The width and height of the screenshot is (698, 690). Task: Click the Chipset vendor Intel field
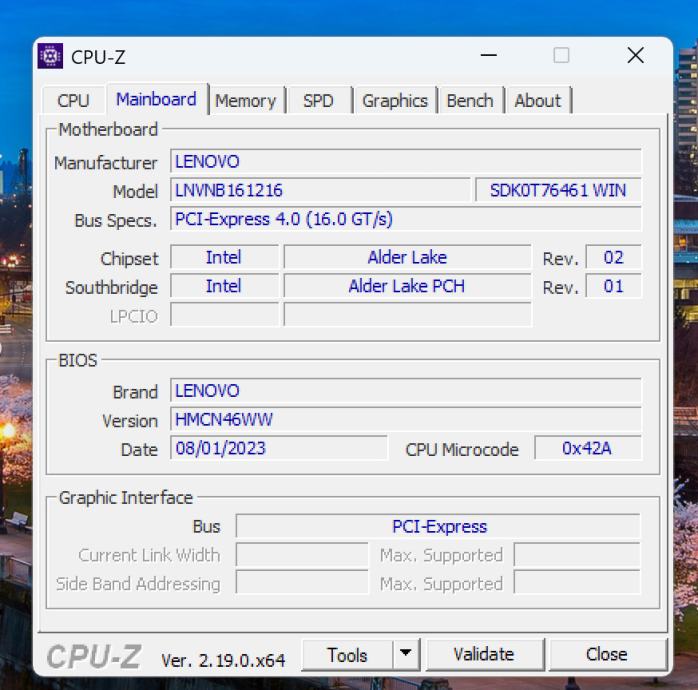click(x=224, y=257)
